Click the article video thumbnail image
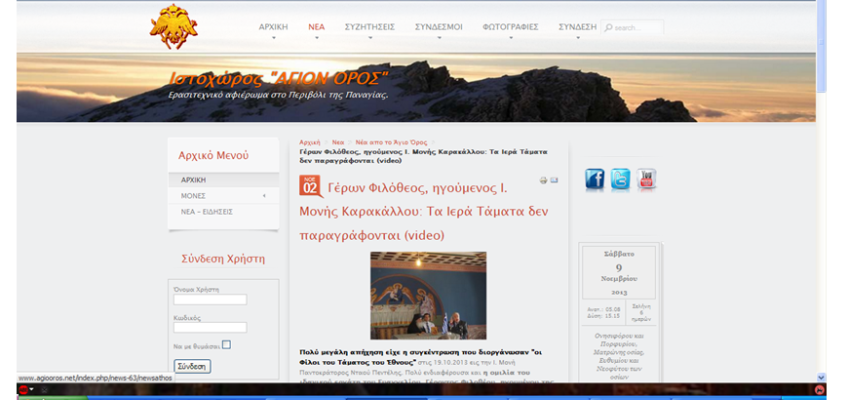Screen dimensions: 848x400 pyautogui.click(x=428, y=295)
